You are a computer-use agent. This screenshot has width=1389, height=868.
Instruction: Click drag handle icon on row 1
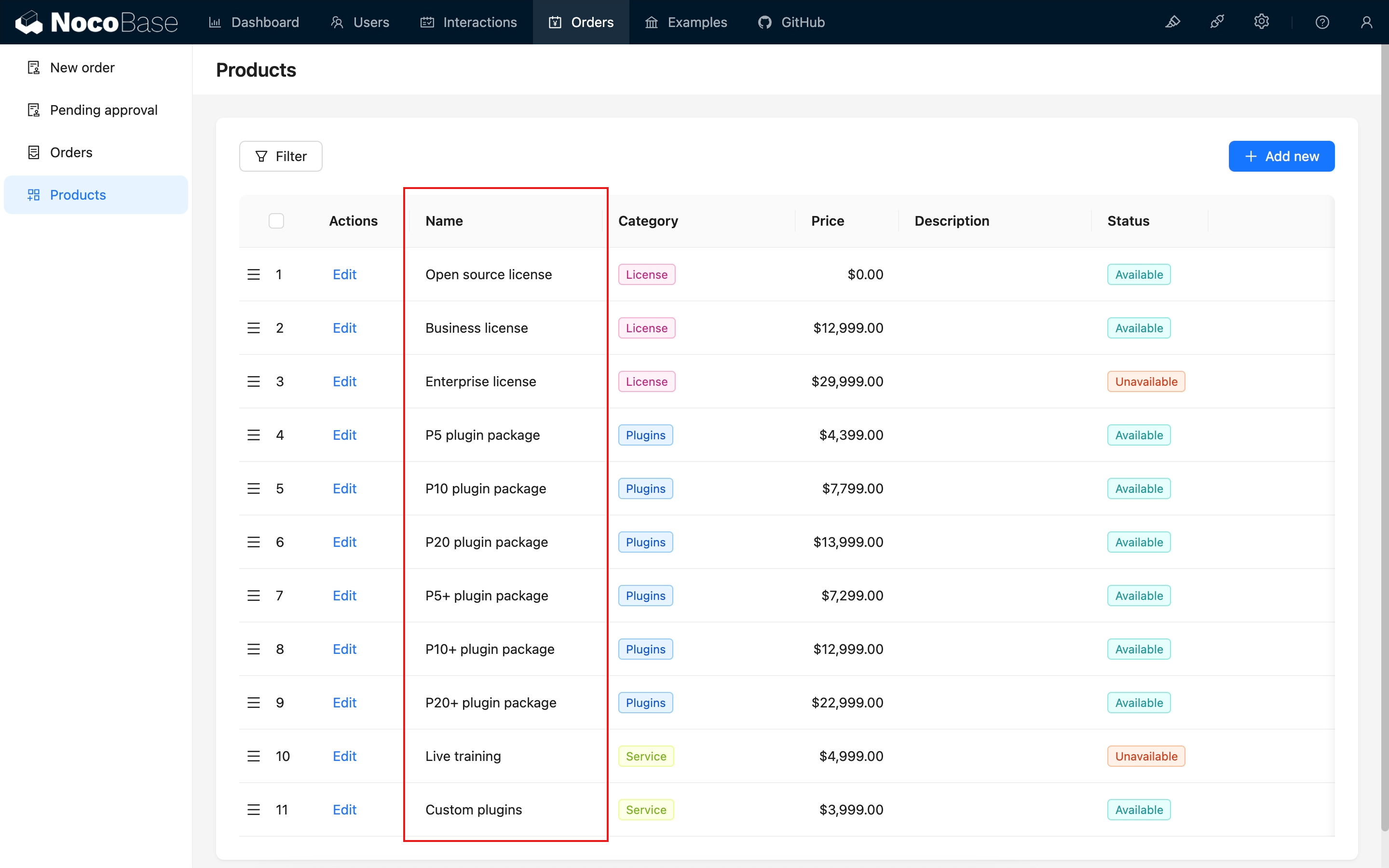tap(254, 274)
